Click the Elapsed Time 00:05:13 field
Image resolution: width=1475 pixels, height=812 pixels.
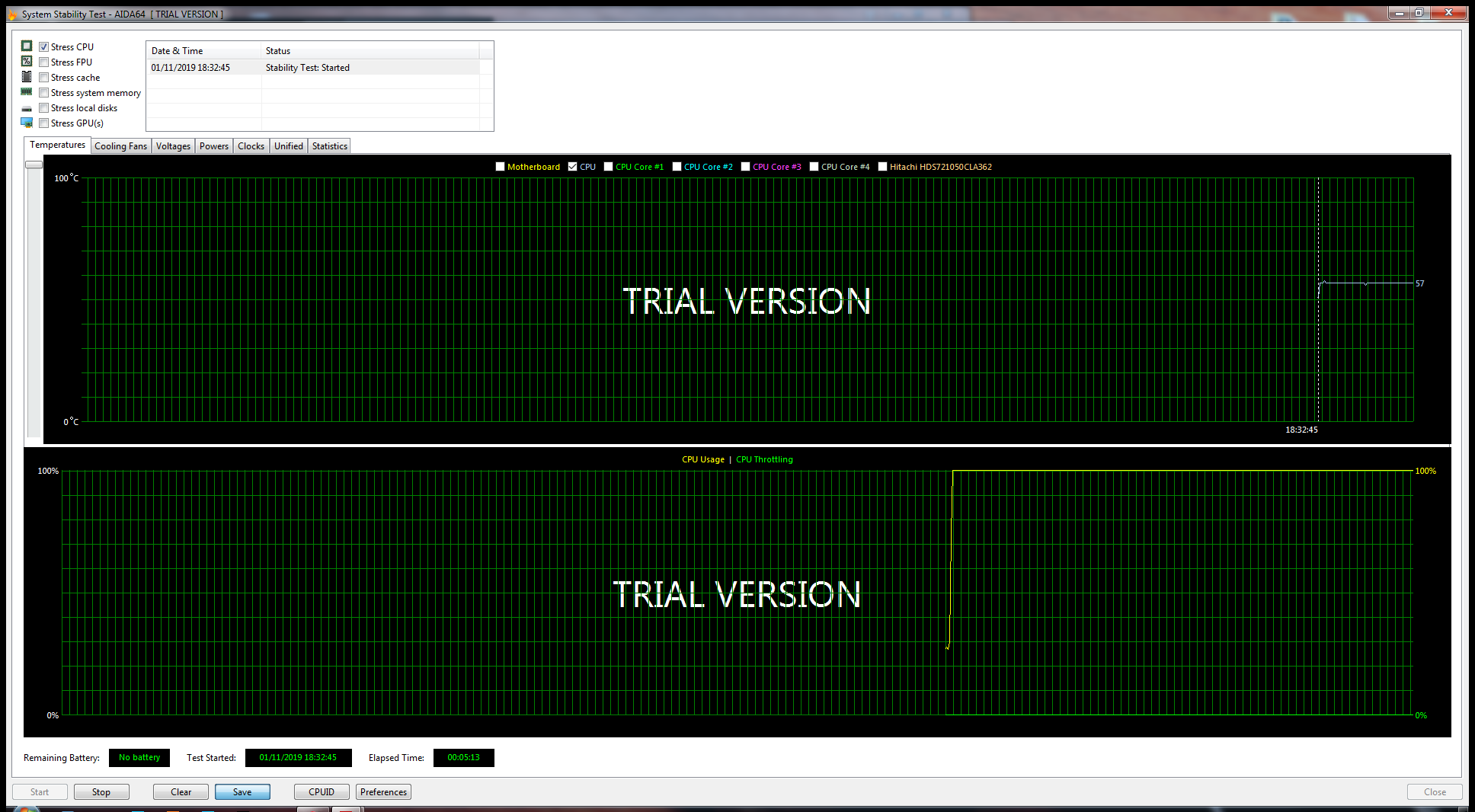463,758
